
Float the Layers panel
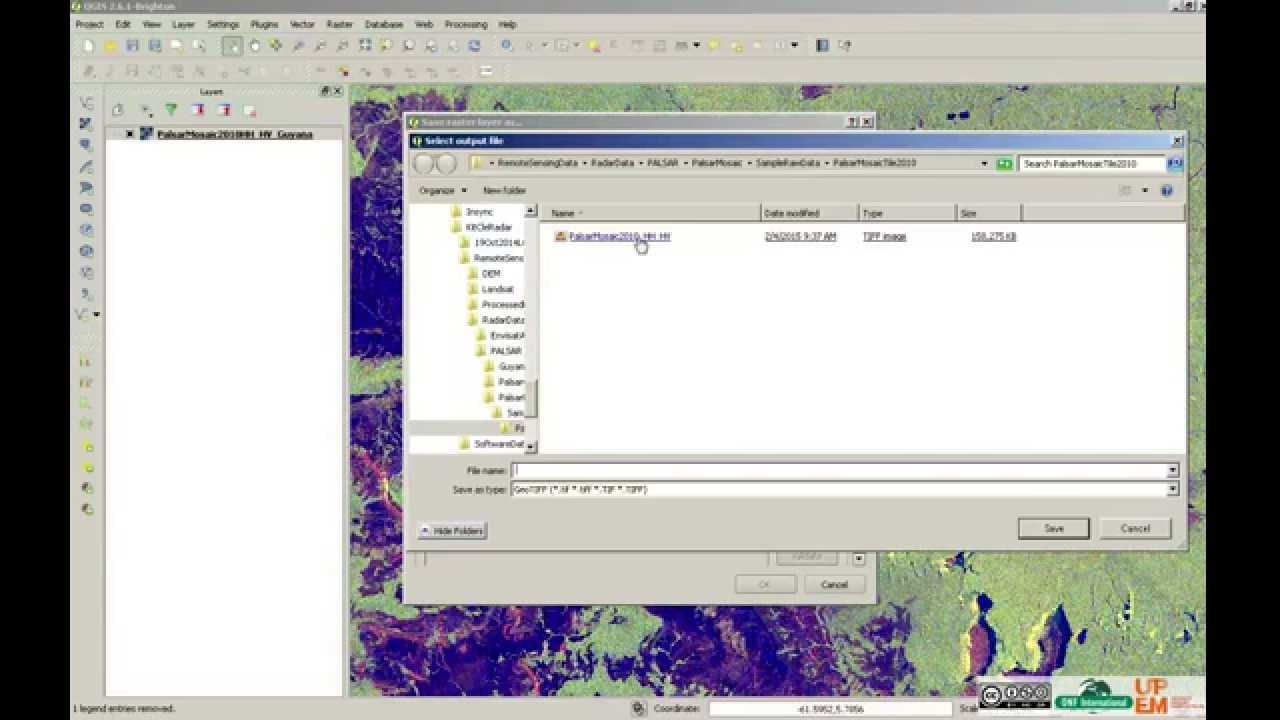(x=325, y=91)
